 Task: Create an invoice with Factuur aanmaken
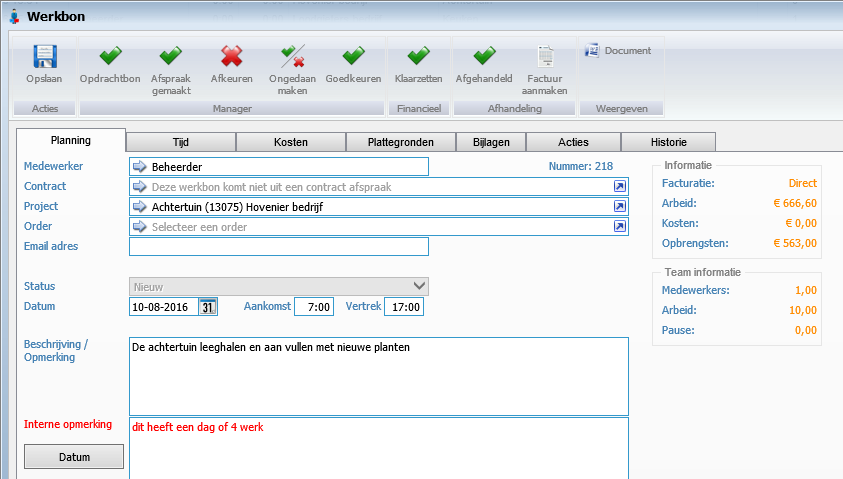pyautogui.click(x=545, y=57)
